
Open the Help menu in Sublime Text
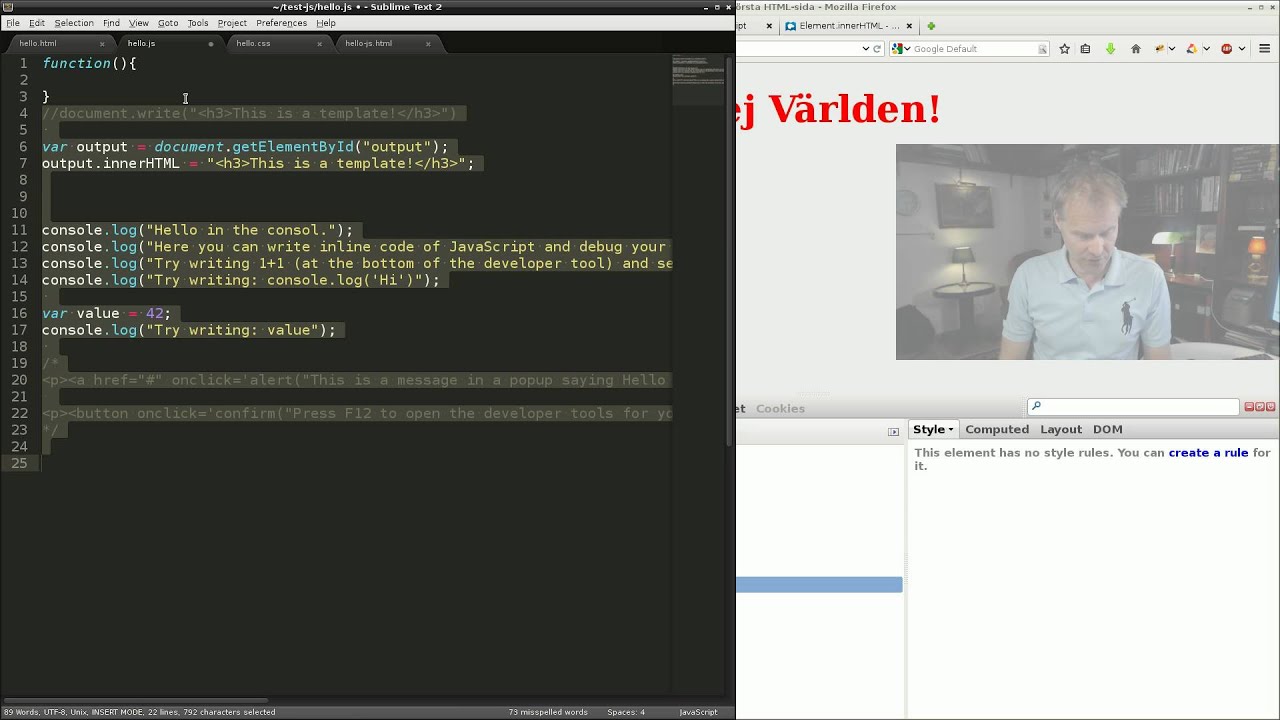(326, 23)
